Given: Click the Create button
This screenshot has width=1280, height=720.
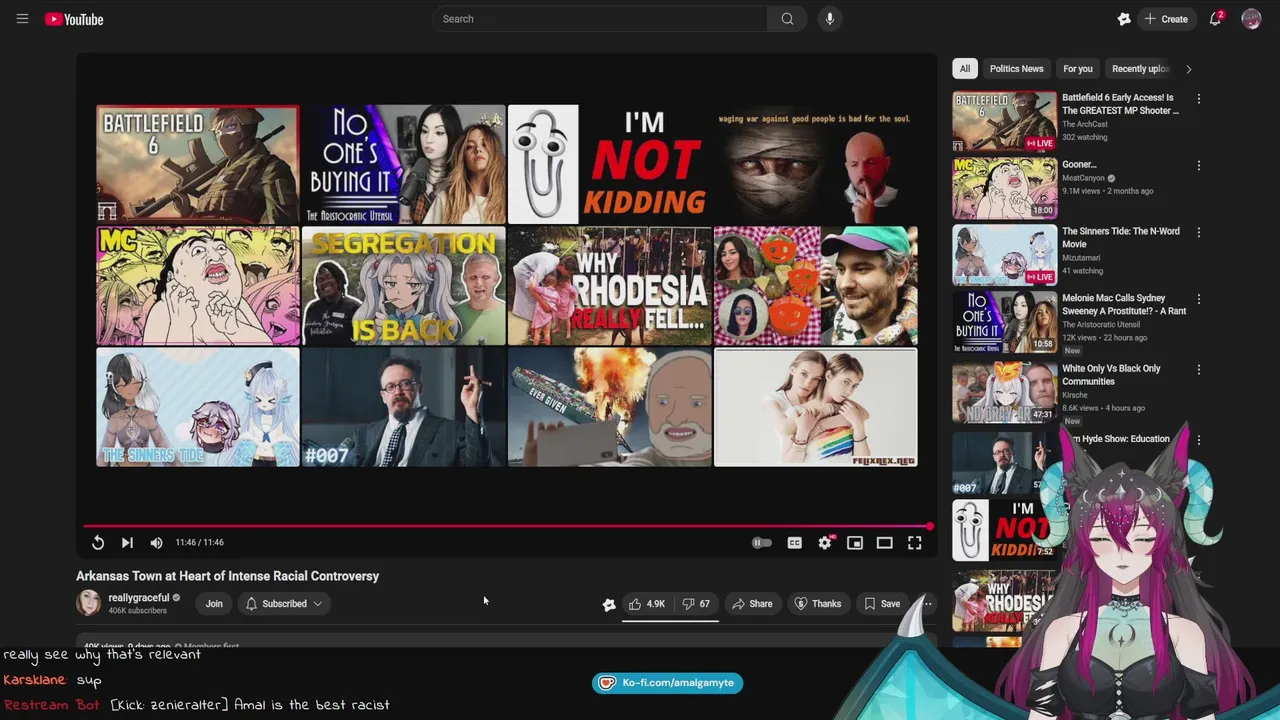Looking at the screenshot, I should (1166, 19).
